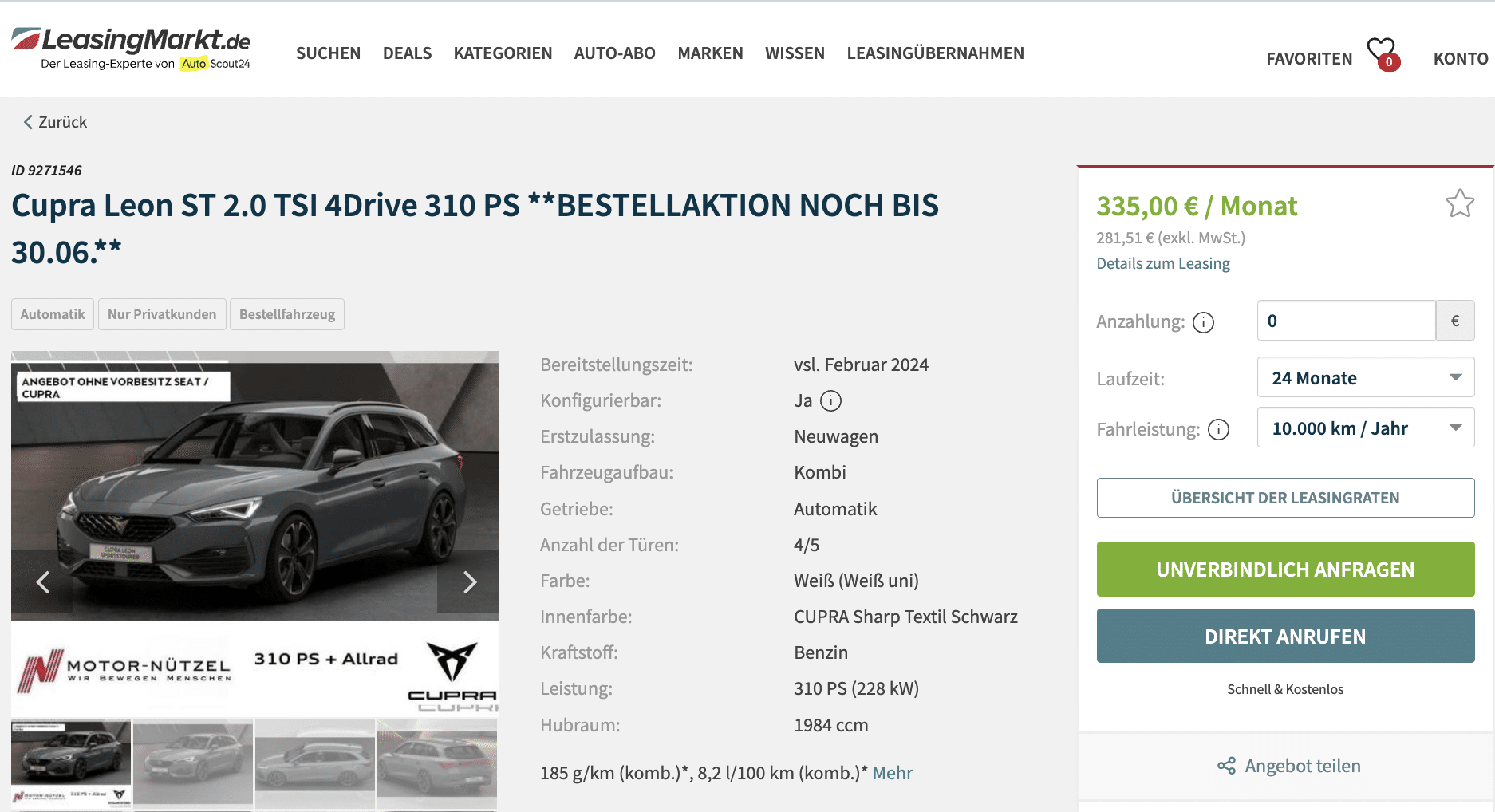Go to previous car image arrow

tap(43, 582)
